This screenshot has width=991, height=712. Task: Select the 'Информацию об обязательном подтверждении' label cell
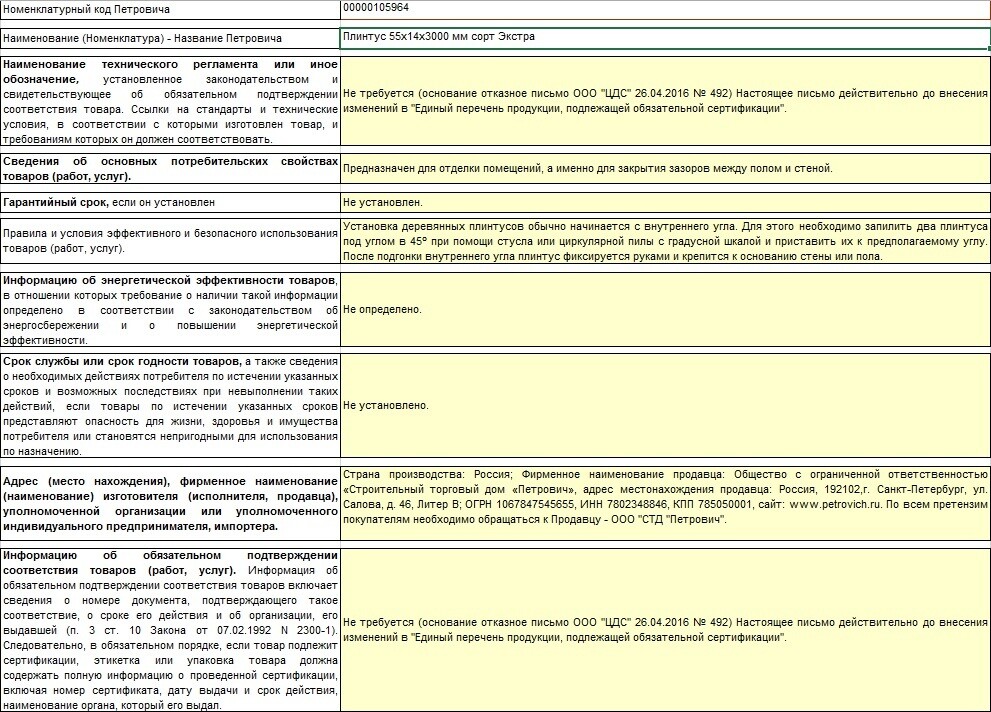(170, 629)
